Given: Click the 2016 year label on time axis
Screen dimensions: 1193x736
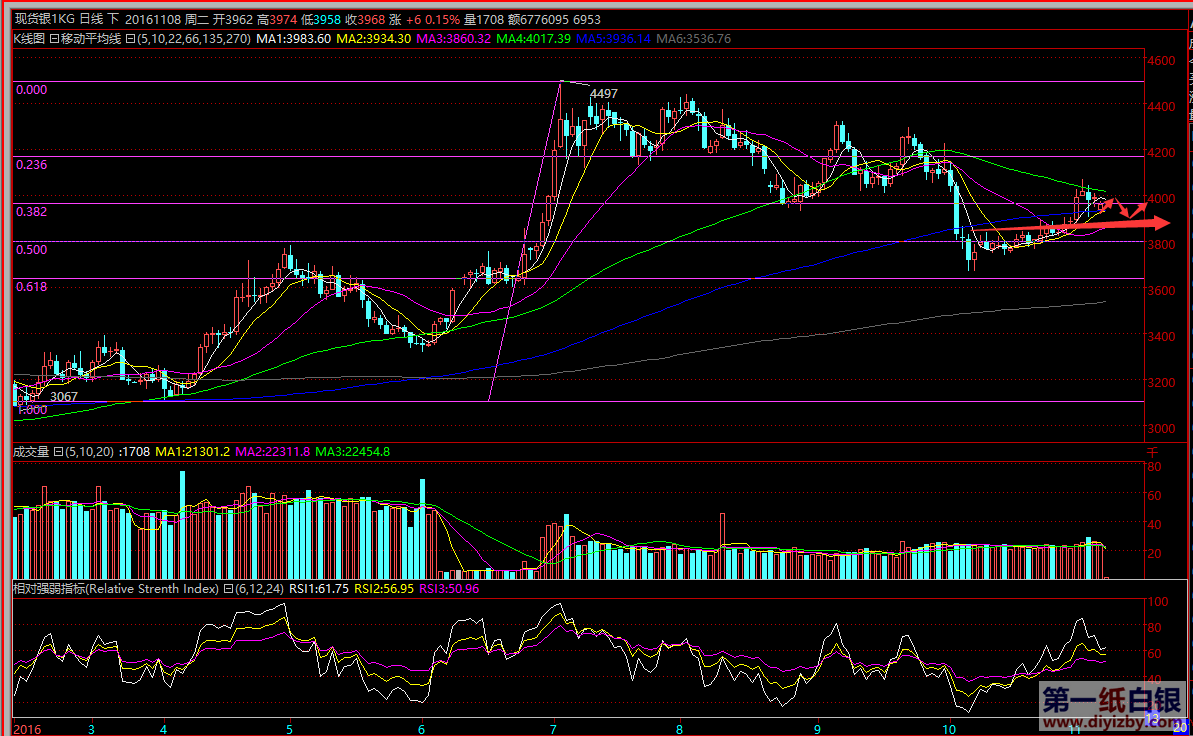Looking at the screenshot, I should pos(26,727).
